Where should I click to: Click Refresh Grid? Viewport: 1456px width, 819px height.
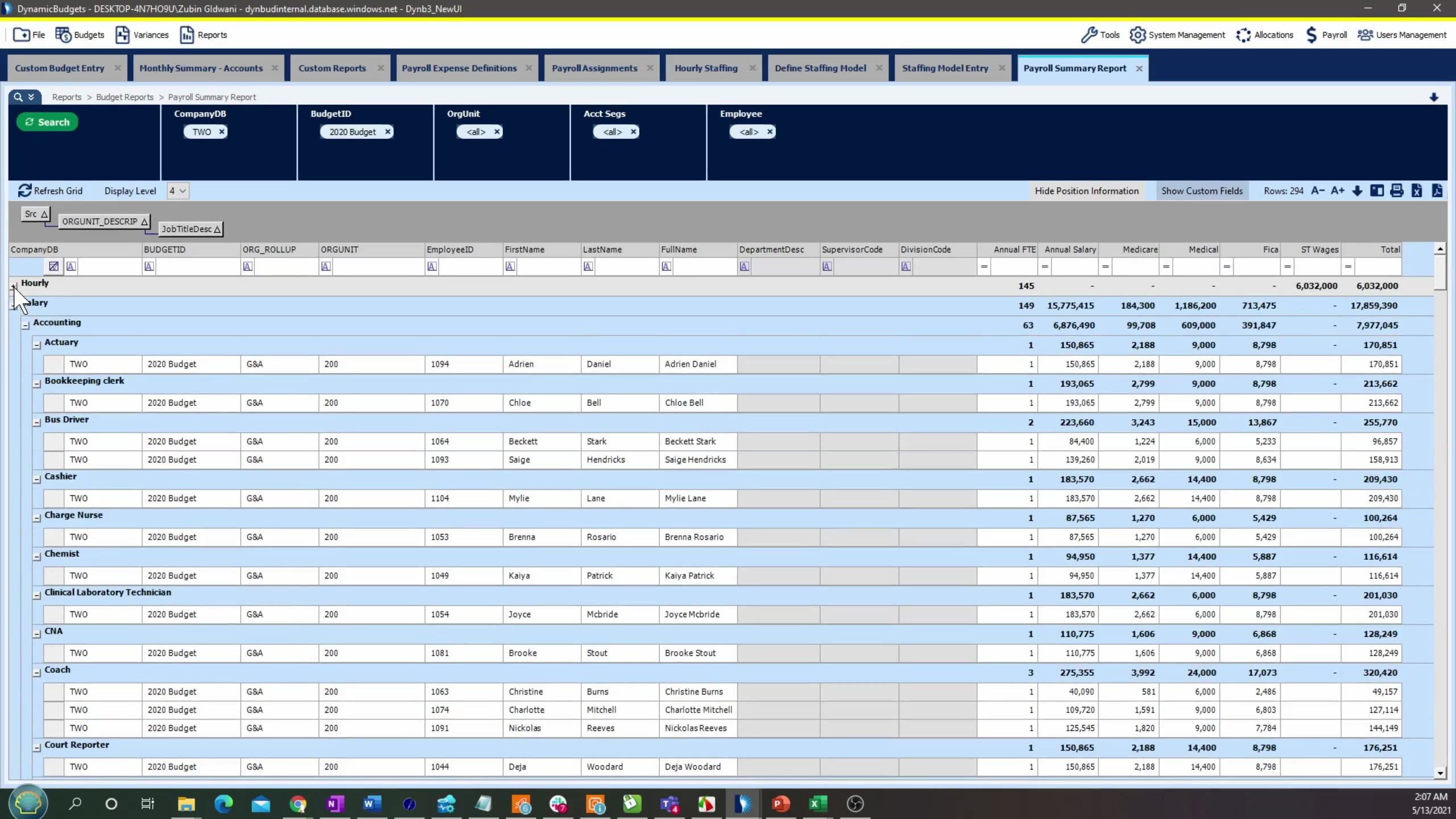pyautogui.click(x=50, y=191)
